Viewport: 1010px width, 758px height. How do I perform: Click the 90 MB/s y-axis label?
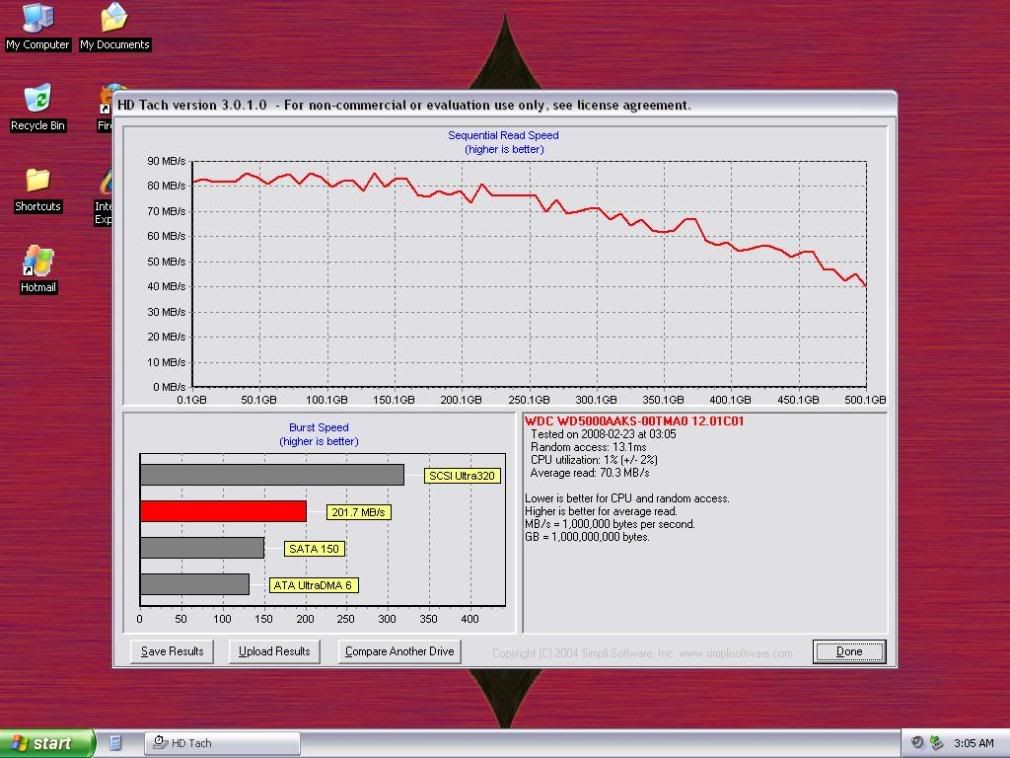[x=166, y=161]
